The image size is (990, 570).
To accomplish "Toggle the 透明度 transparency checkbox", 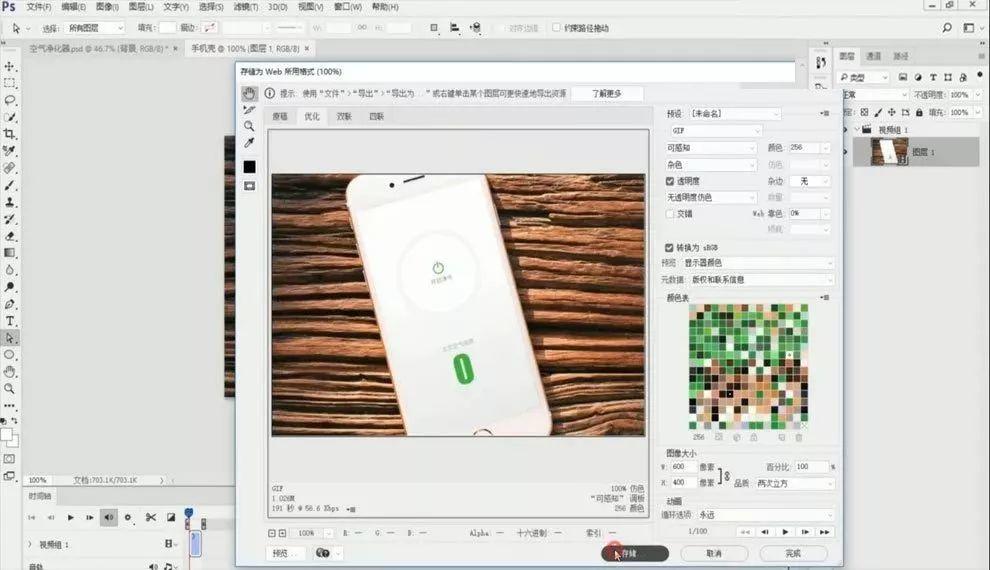I will click(669, 181).
